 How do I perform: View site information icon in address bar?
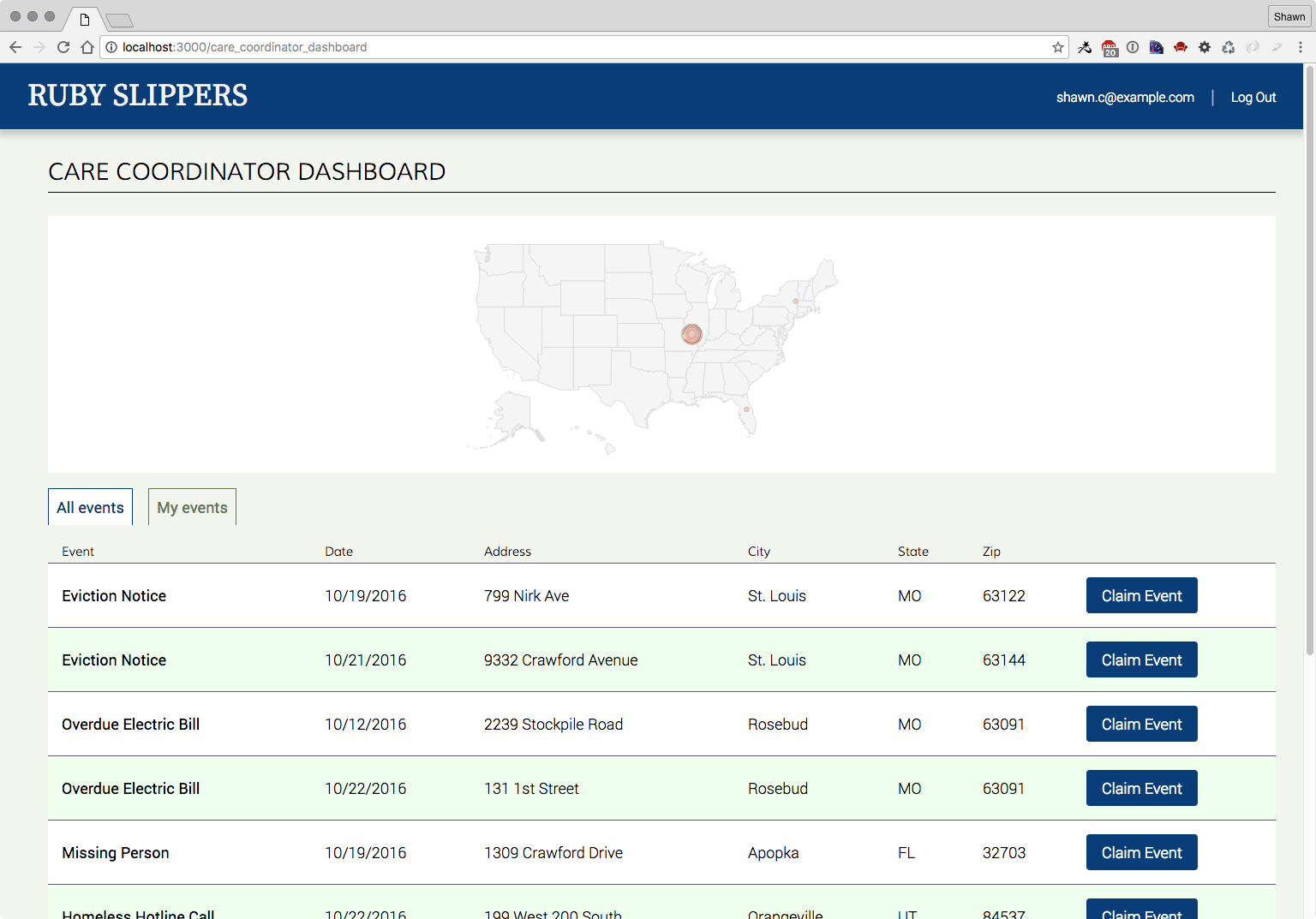tap(111, 47)
